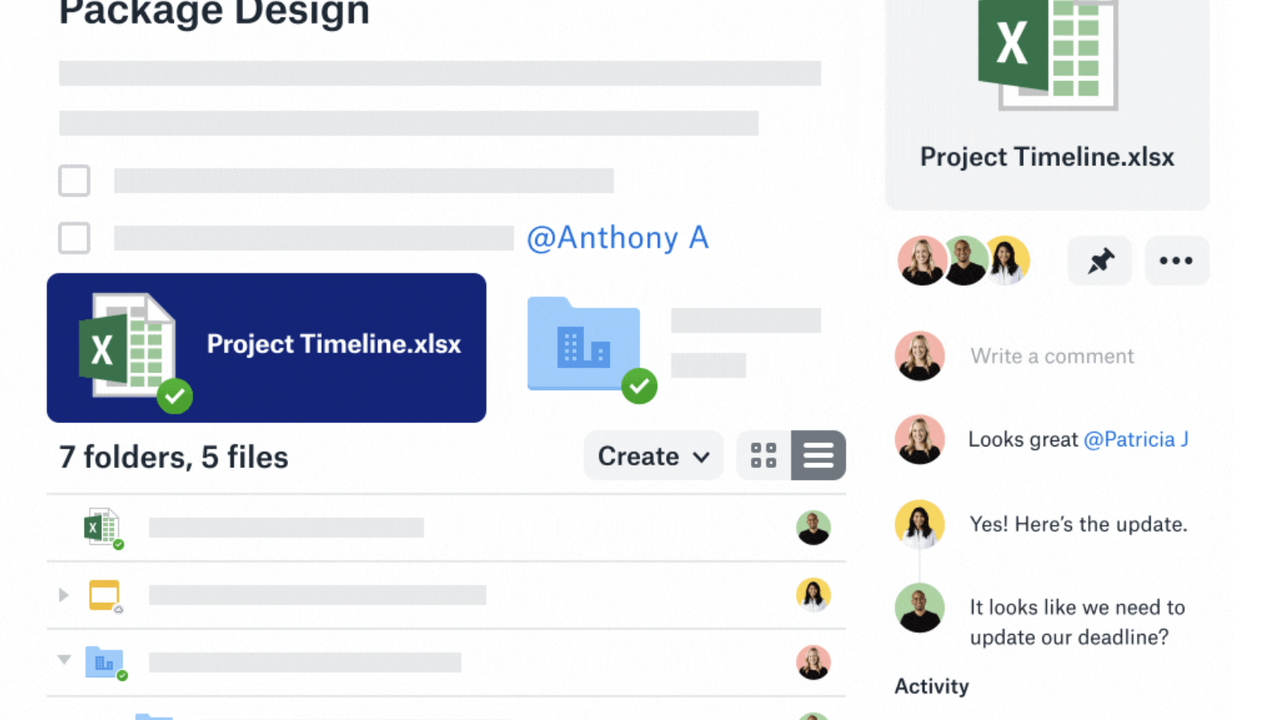Screen dimensions: 1279x720
Task: Switch to grid view
Action: click(x=764, y=456)
